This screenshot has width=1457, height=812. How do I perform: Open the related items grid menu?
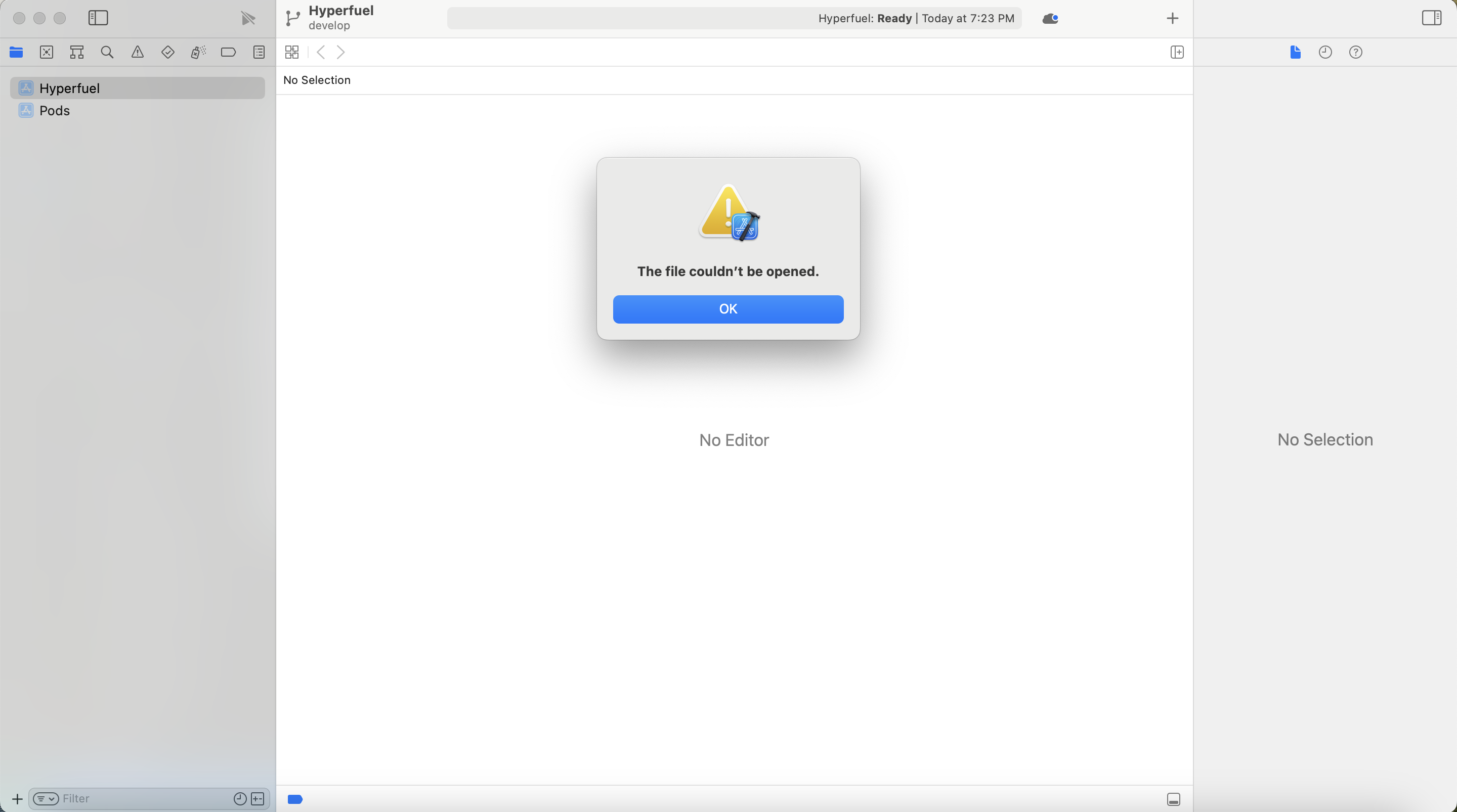tap(292, 53)
